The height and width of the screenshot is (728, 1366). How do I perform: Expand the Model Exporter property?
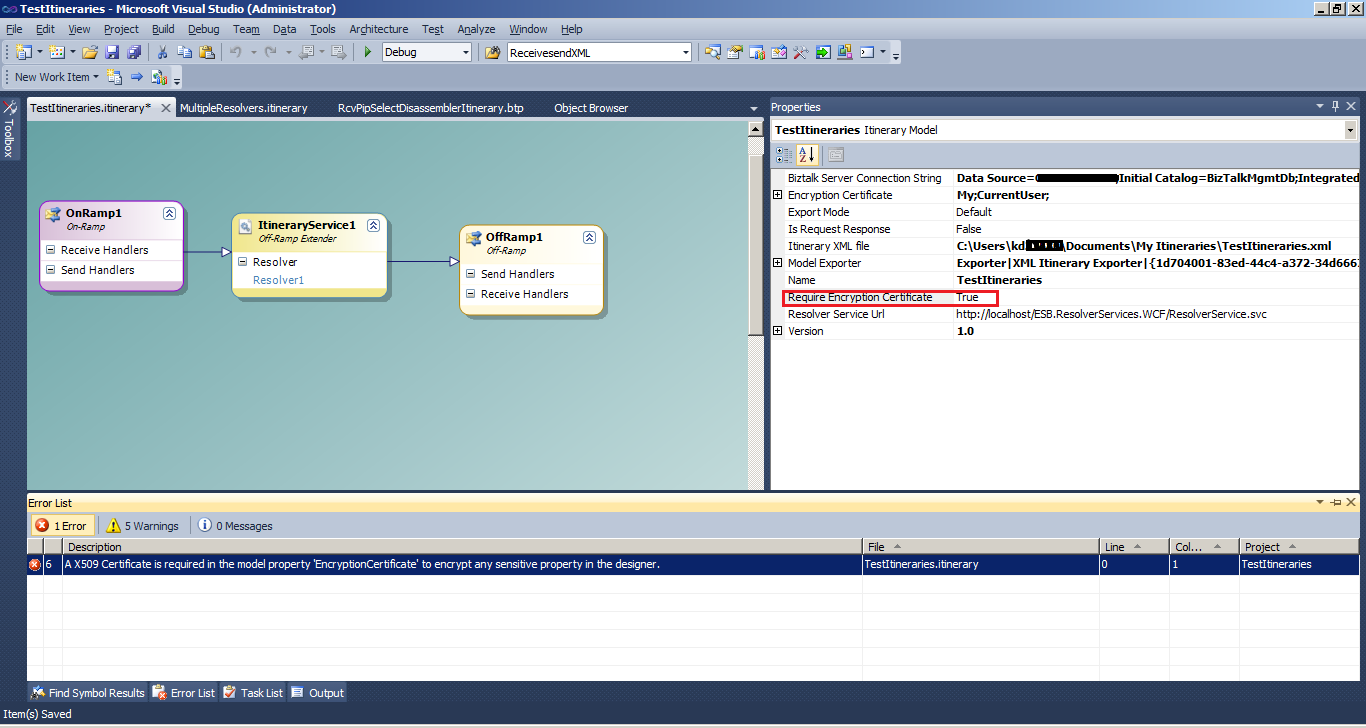pos(778,263)
